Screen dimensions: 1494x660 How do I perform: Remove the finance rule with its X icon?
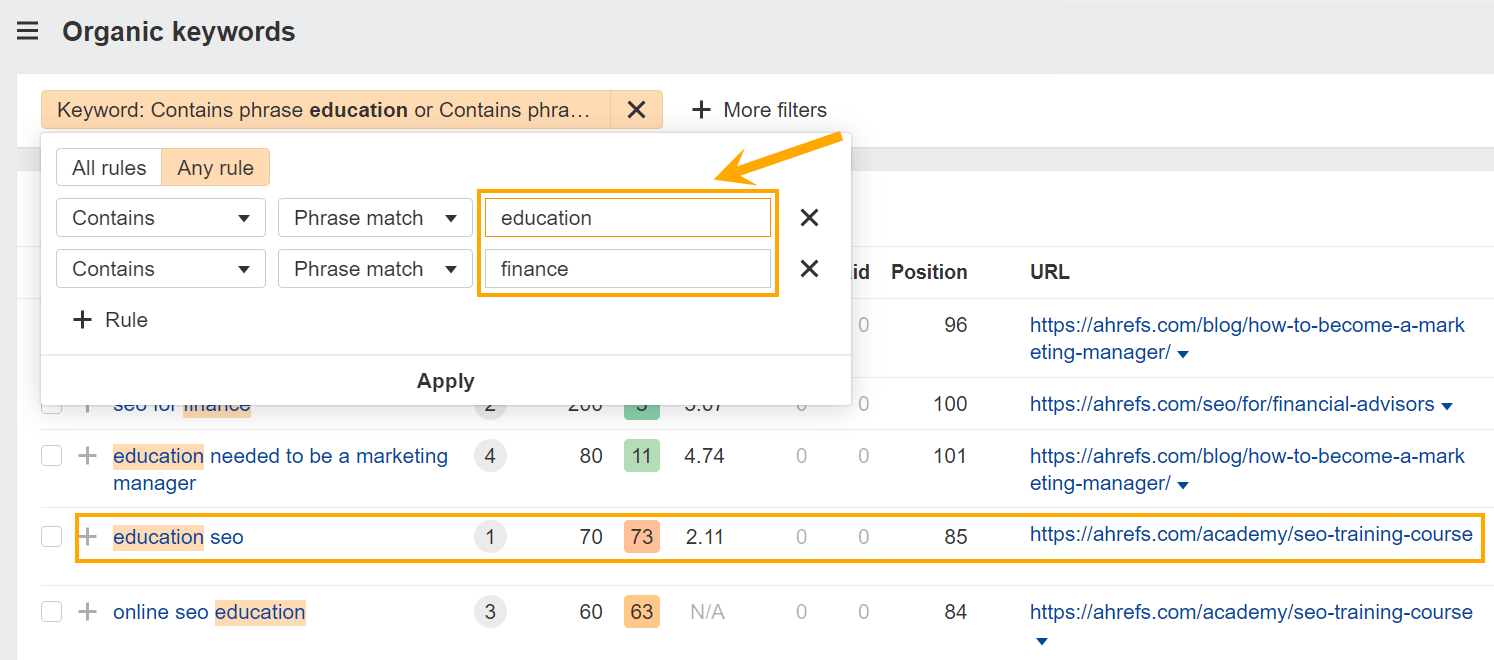(809, 268)
